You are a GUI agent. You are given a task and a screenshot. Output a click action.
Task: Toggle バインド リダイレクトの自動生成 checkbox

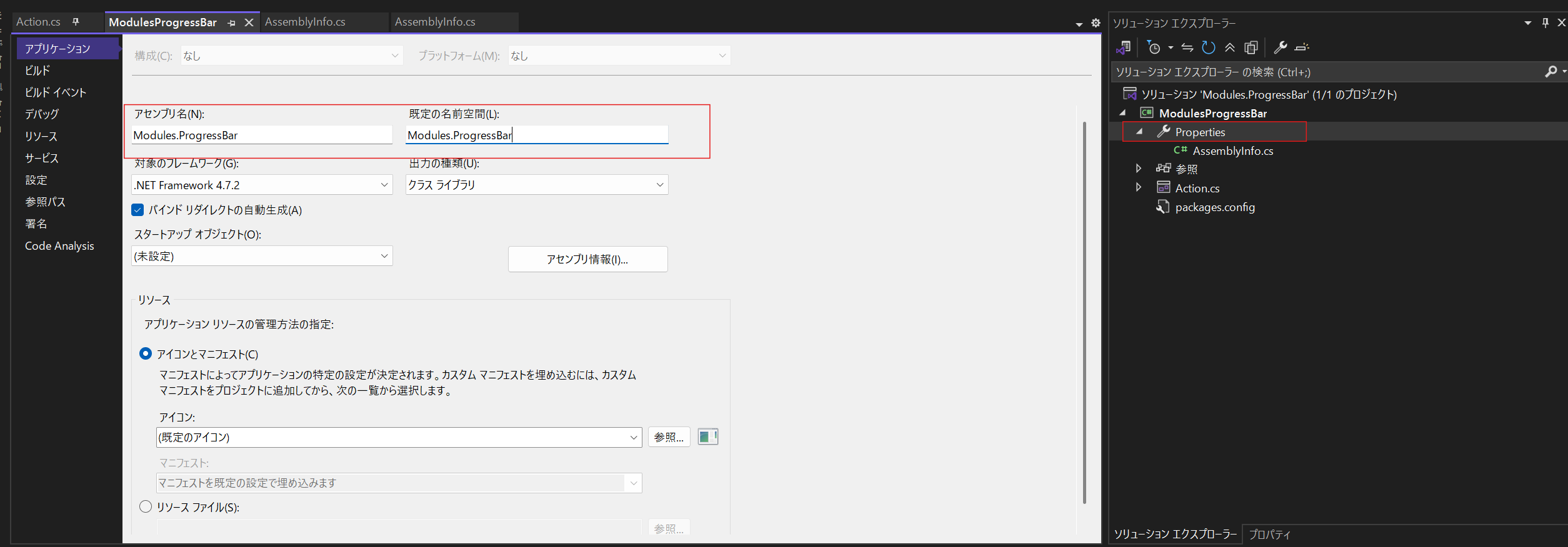pyautogui.click(x=137, y=210)
